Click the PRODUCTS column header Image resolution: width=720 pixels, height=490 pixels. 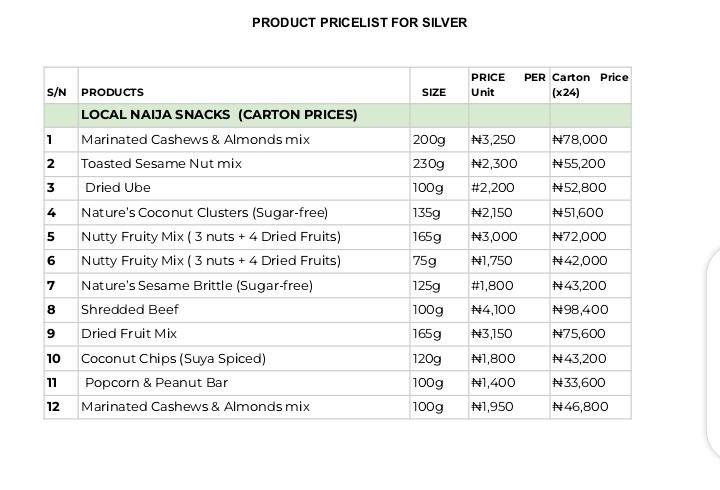112,92
